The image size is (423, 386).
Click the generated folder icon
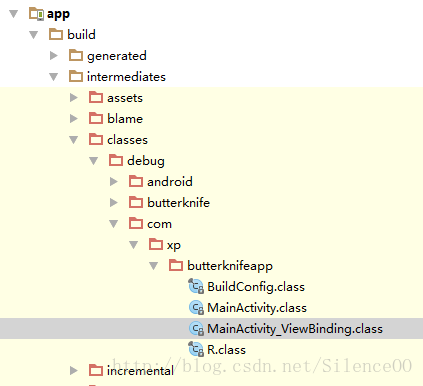pos(76,55)
